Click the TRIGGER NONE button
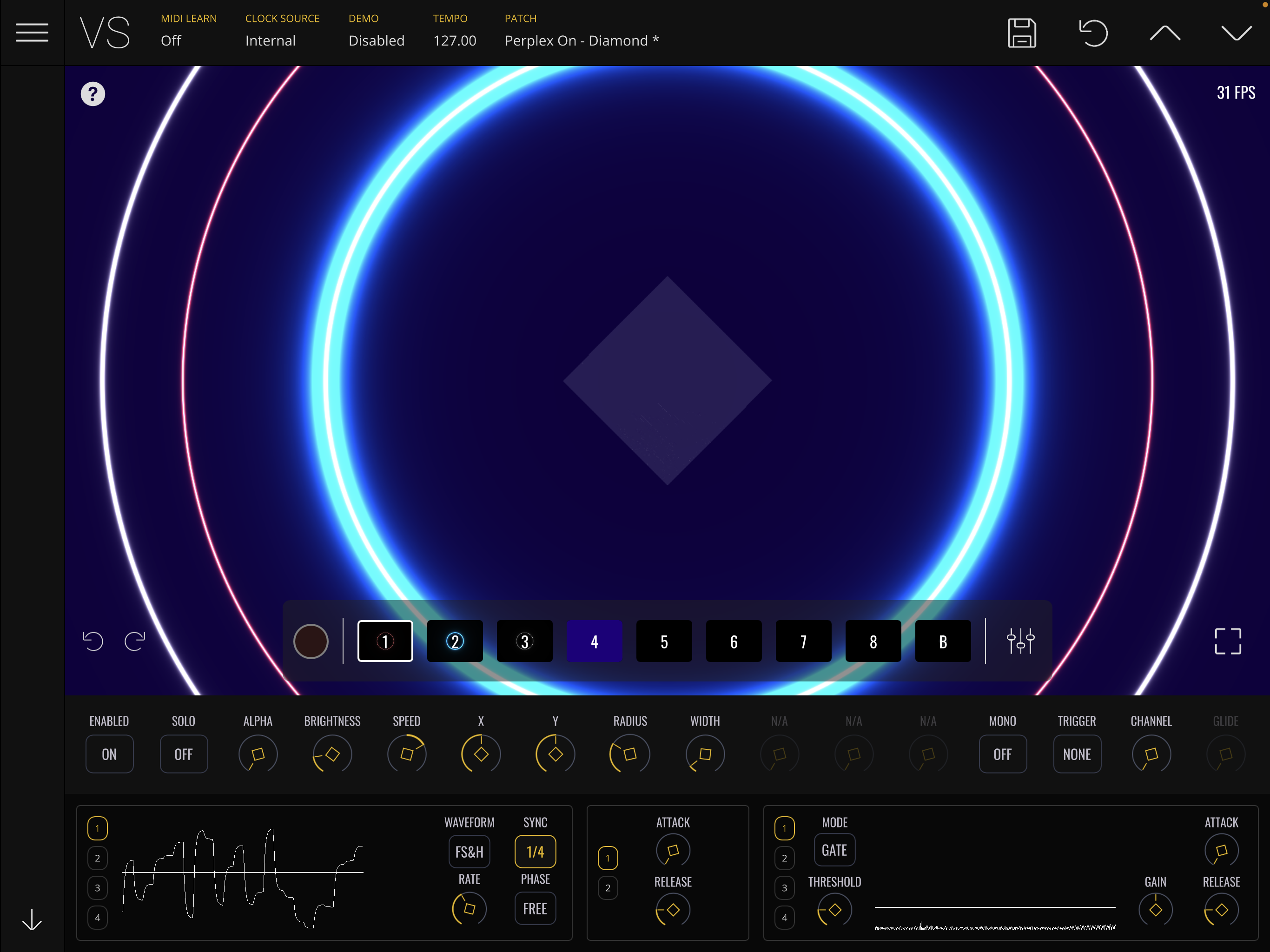The image size is (1270, 952). (x=1077, y=754)
